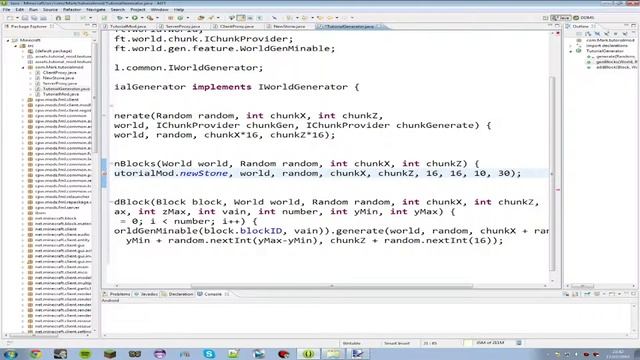Click the New file toolbar icon

(10, 18)
